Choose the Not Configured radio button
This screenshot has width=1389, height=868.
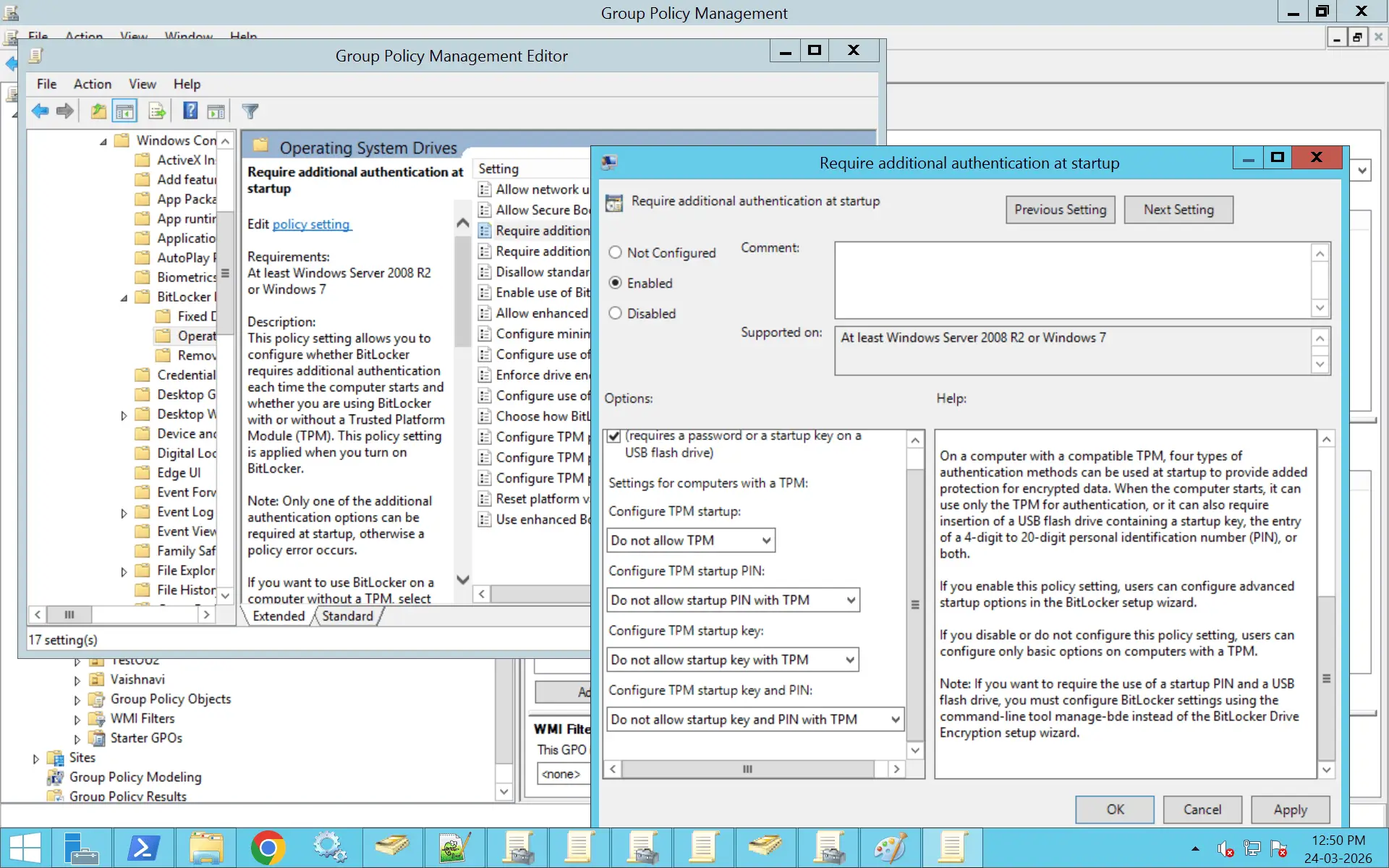click(616, 252)
